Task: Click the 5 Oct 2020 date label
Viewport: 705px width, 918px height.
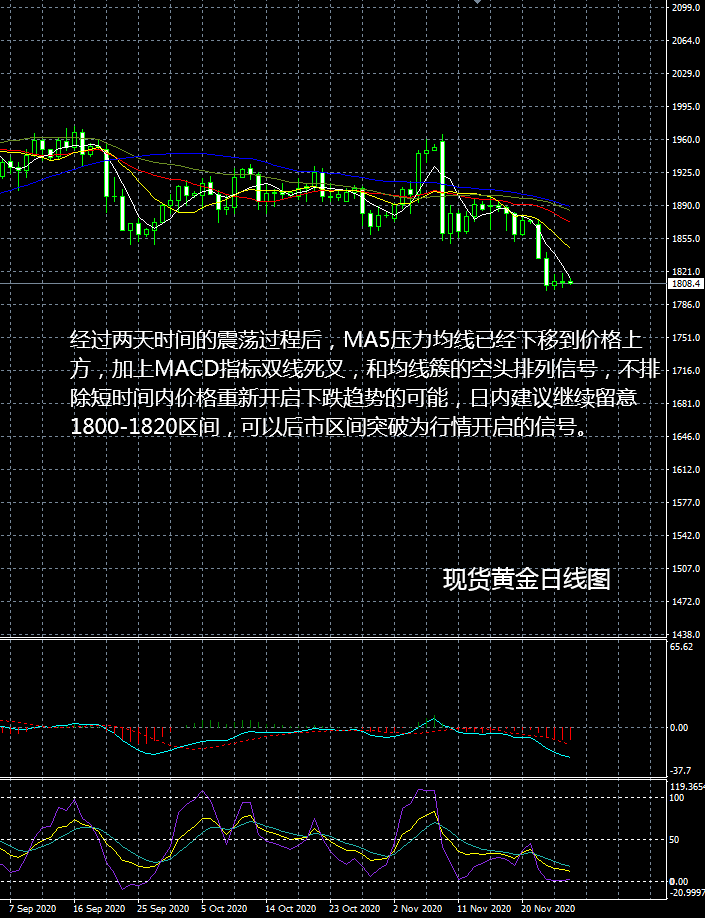Action: tap(224, 909)
